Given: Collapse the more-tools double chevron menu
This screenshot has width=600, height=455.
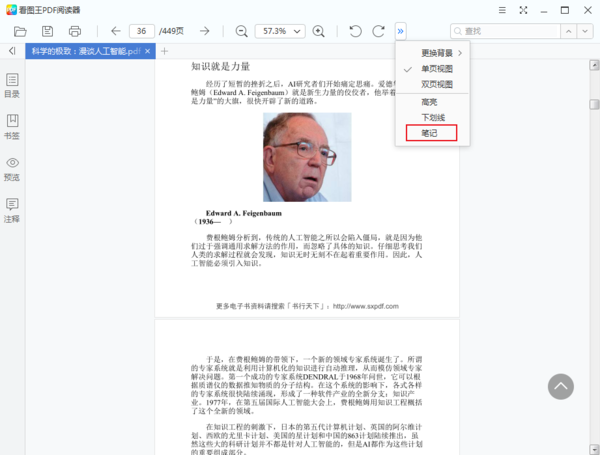Looking at the screenshot, I should (x=401, y=31).
